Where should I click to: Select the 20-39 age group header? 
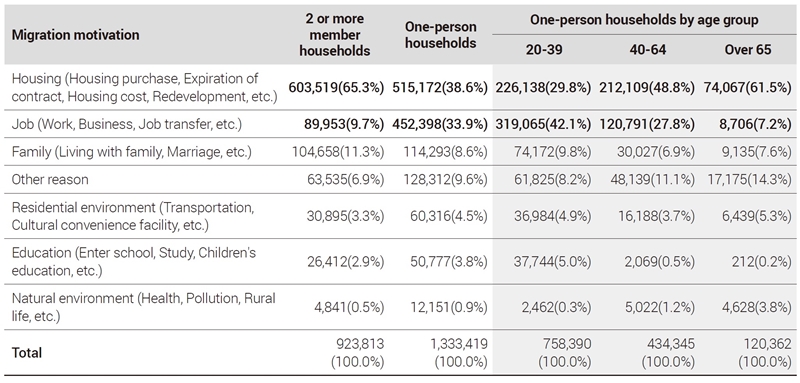pos(544,50)
